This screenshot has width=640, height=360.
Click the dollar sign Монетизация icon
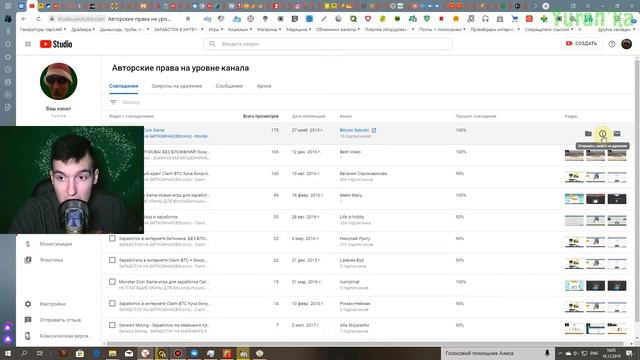(28, 244)
